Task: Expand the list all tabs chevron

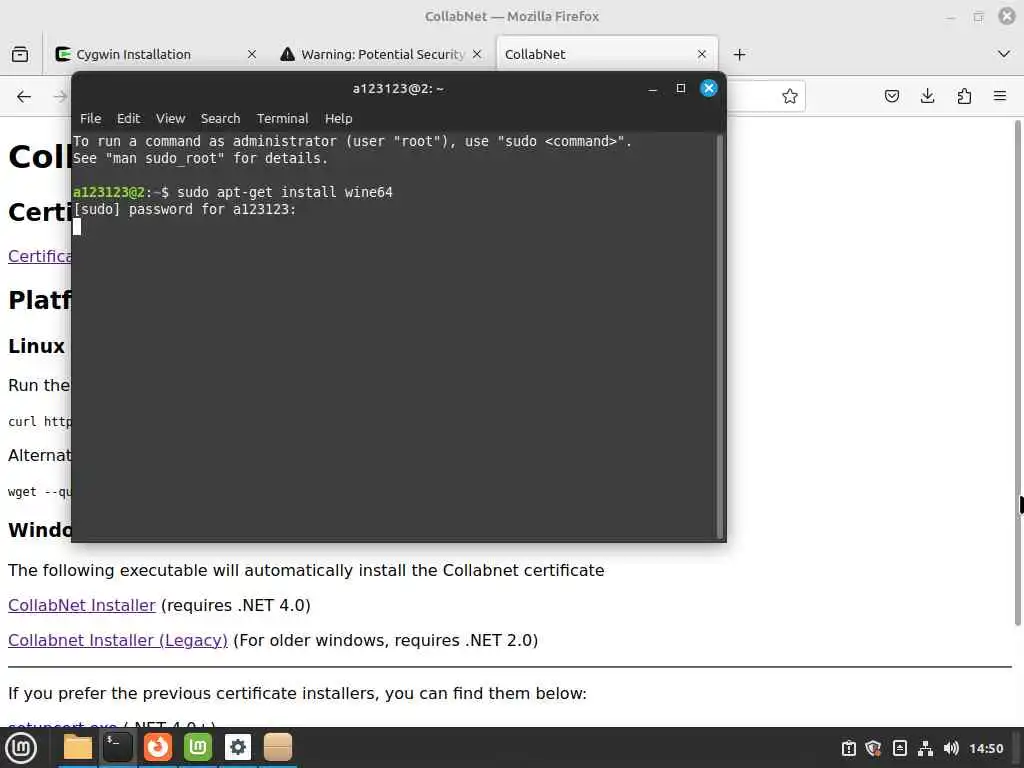Action: pos(1004,54)
